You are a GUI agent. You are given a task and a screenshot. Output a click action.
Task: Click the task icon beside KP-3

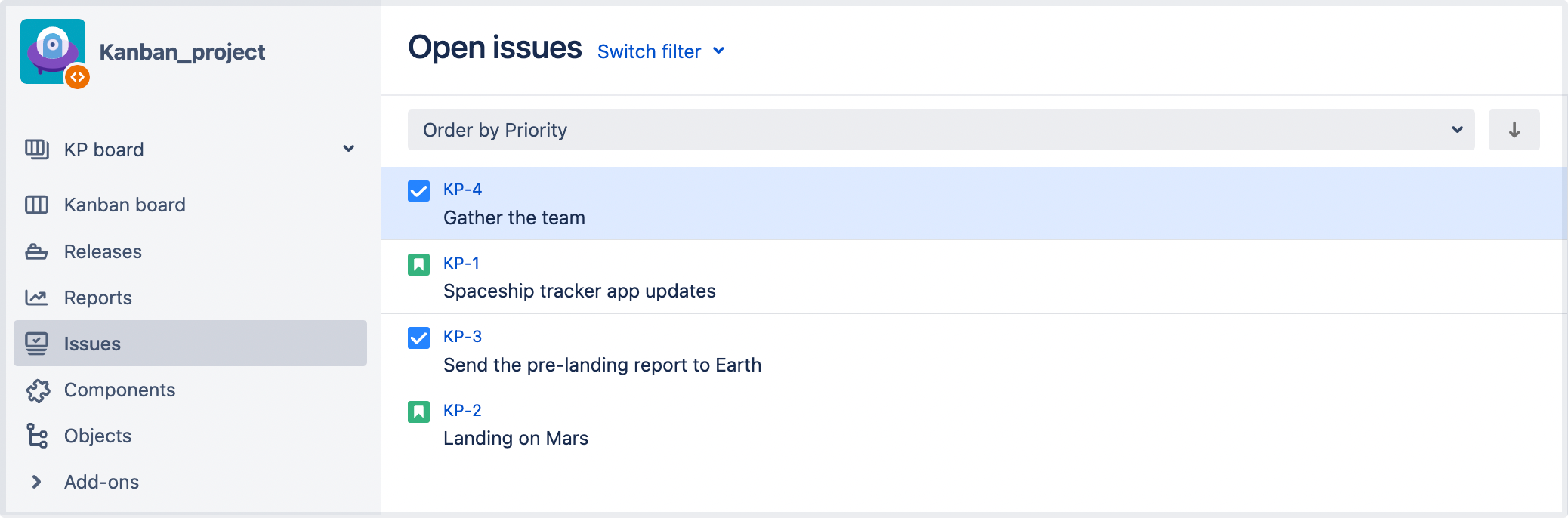(x=418, y=338)
